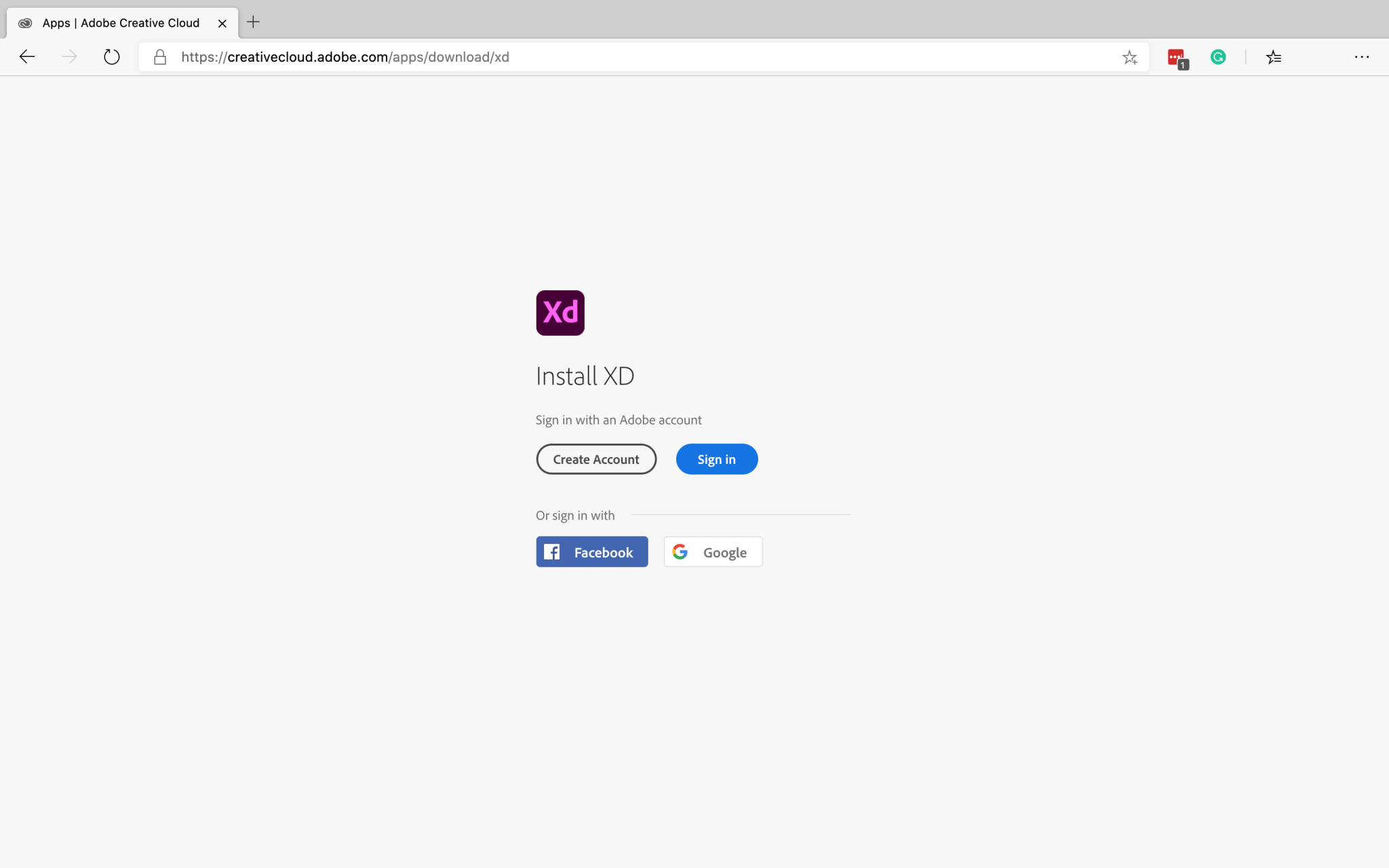Open the browser settings ellipsis menu
Screen dimensions: 1389x868
pyautogui.click(x=1362, y=57)
